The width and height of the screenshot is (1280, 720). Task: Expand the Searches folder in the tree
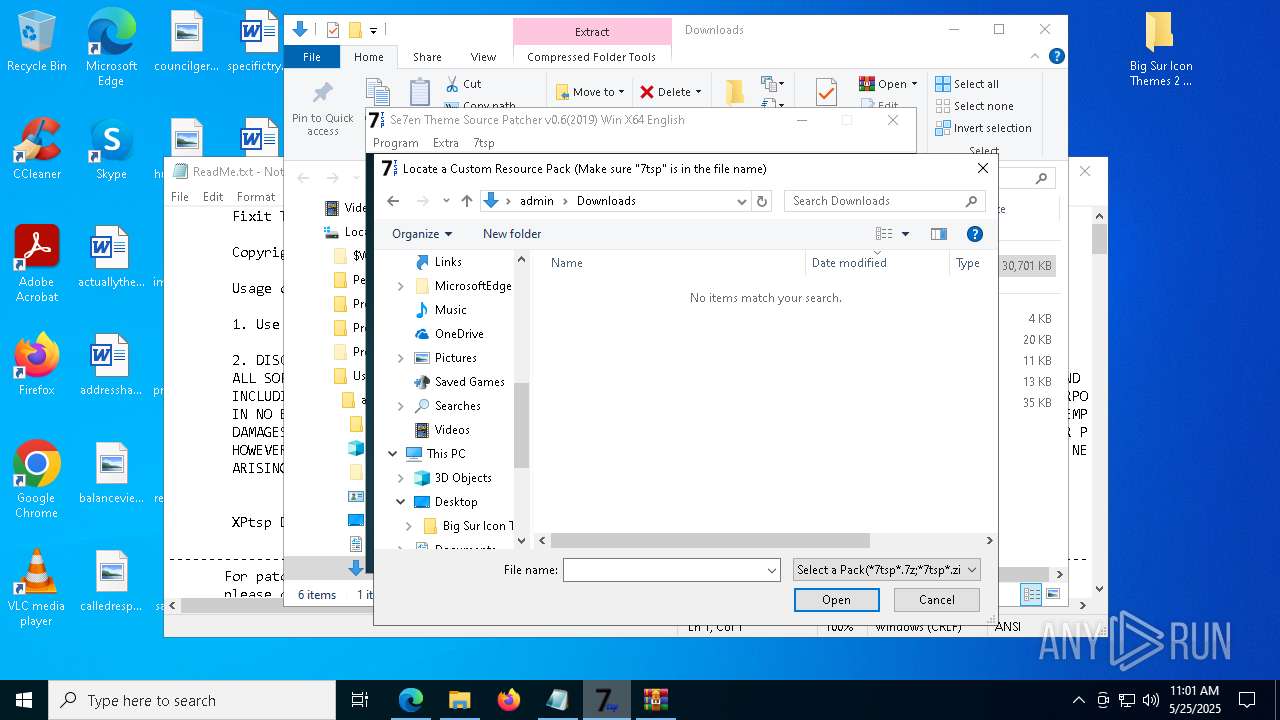coord(401,406)
